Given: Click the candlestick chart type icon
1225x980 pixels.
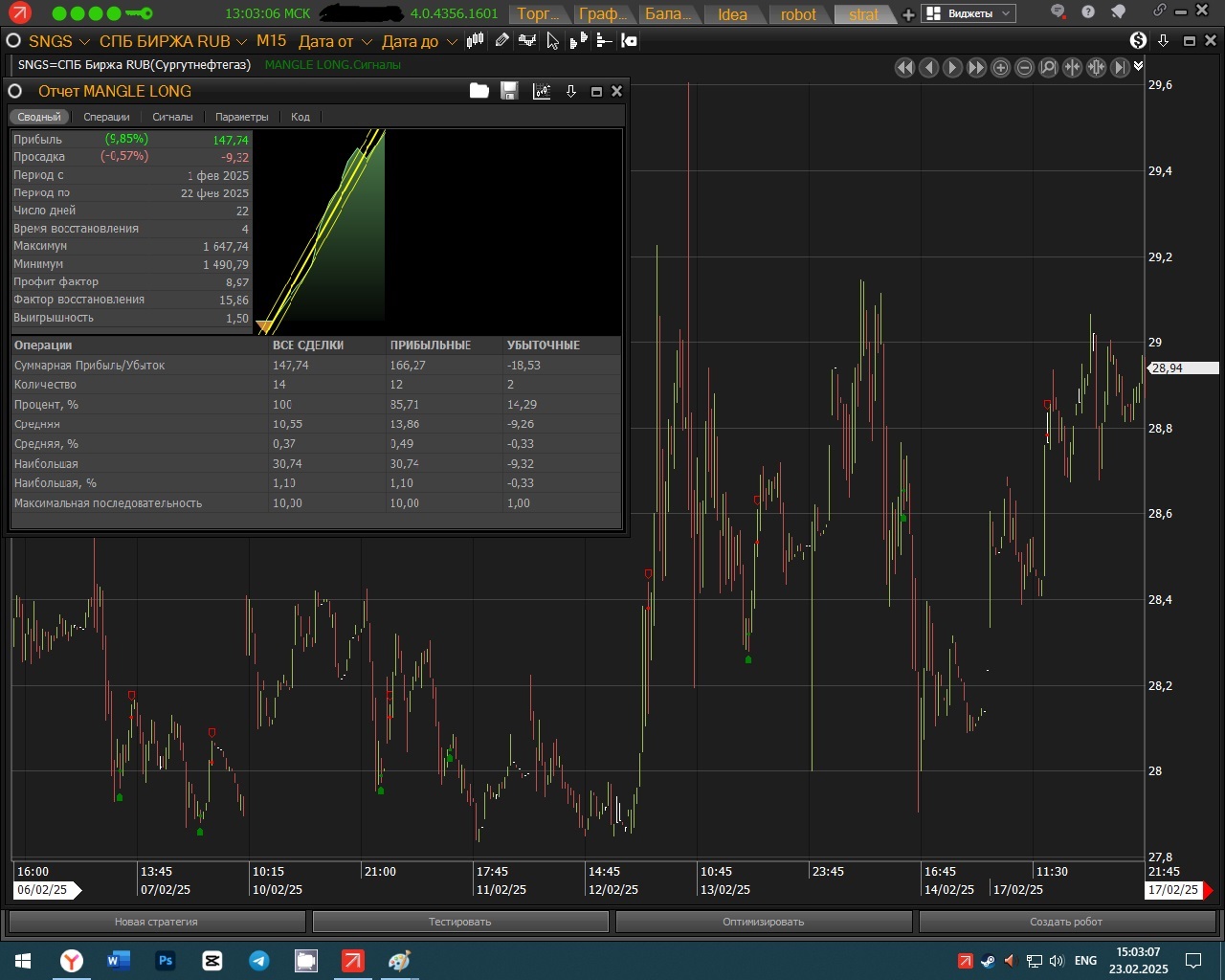Looking at the screenshot, I should (x=476, y=40).
